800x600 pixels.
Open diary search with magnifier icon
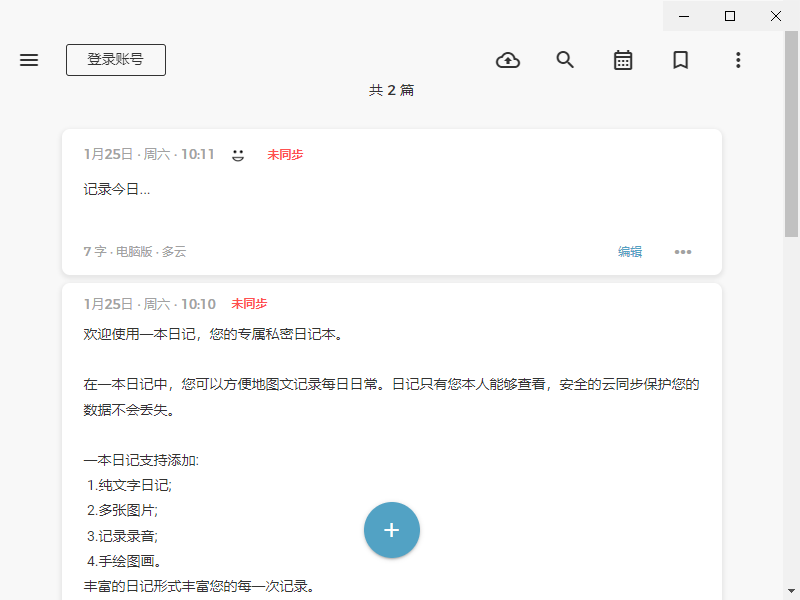[565, 60]
